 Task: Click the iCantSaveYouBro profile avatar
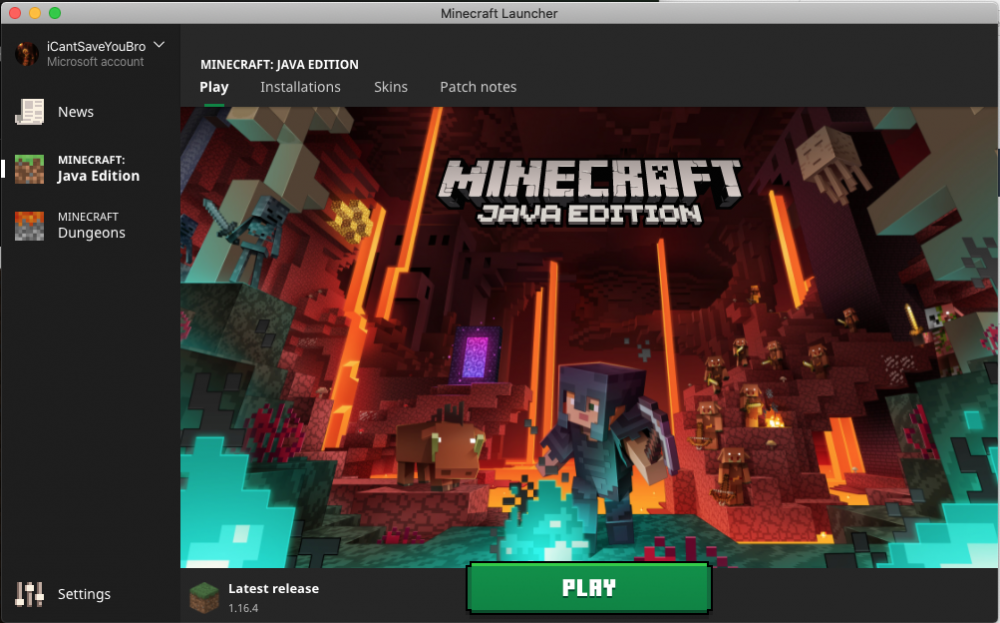(x=27, y=54)
